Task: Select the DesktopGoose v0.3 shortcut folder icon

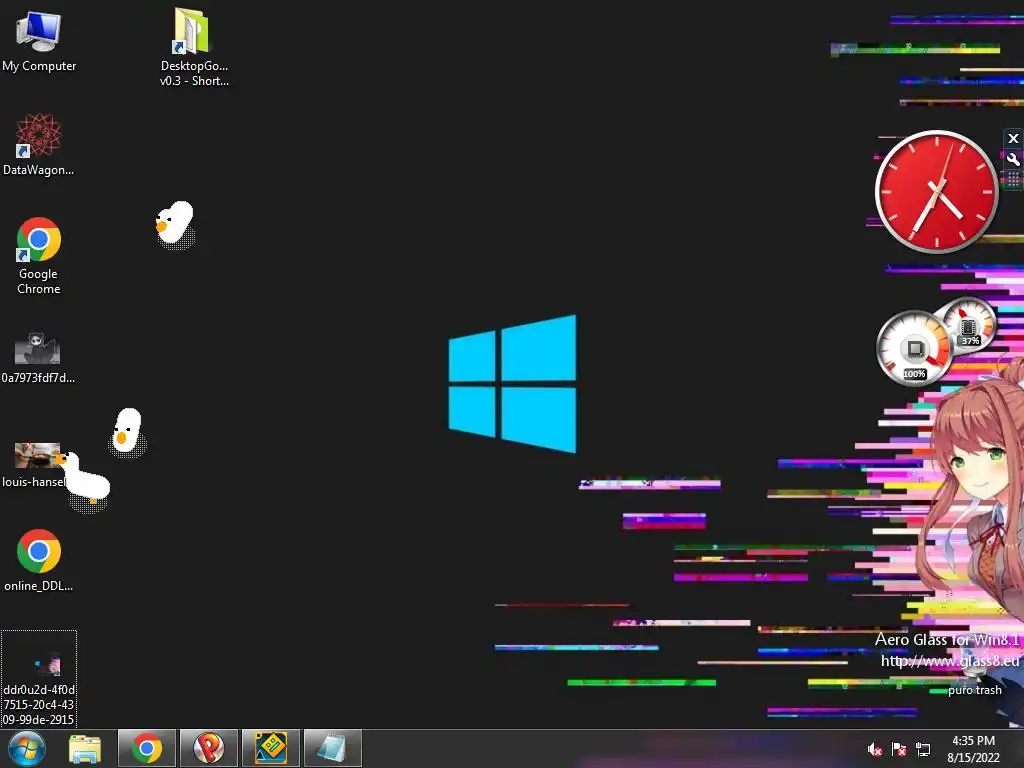Action: [193, 47]
